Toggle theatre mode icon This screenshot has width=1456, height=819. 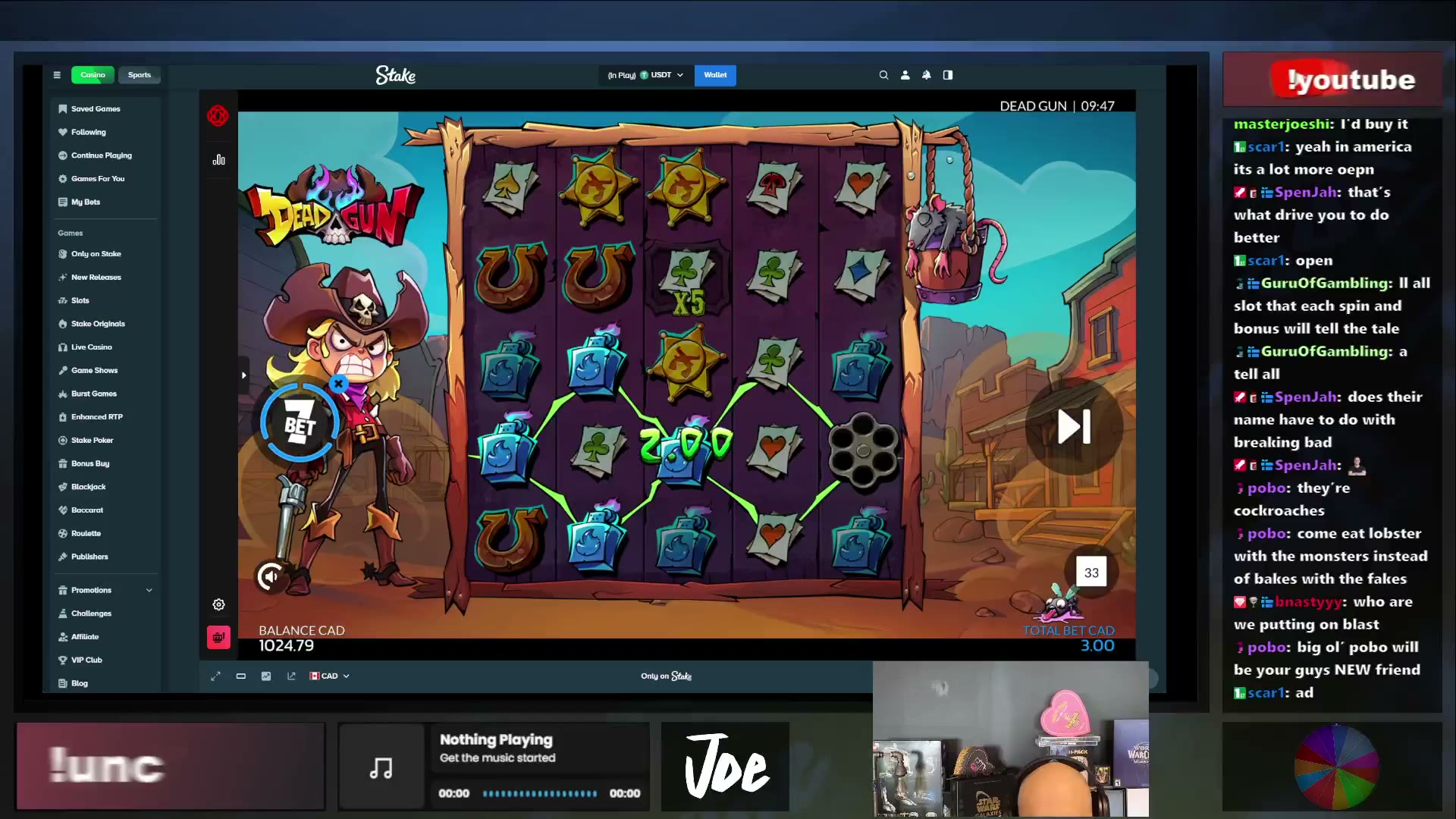pos(241,676)
